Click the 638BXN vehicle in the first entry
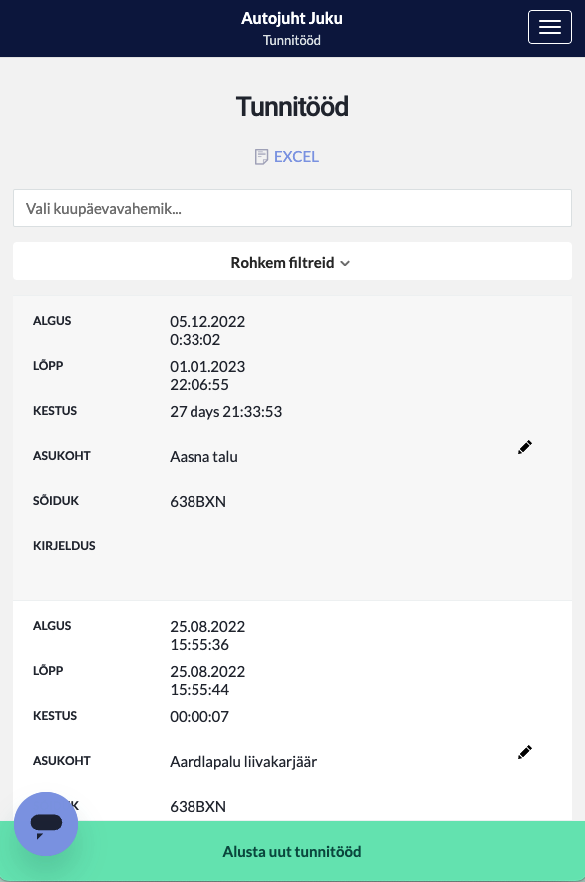 (x=198, y=502)
